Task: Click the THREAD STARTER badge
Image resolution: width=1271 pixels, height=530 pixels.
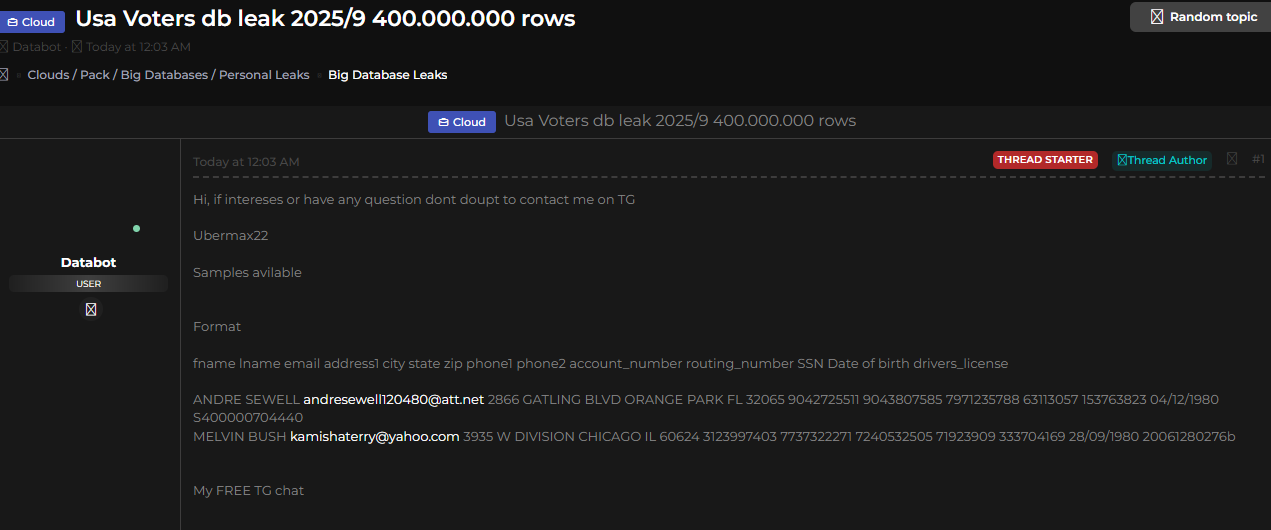Action: pos(1045,160)
